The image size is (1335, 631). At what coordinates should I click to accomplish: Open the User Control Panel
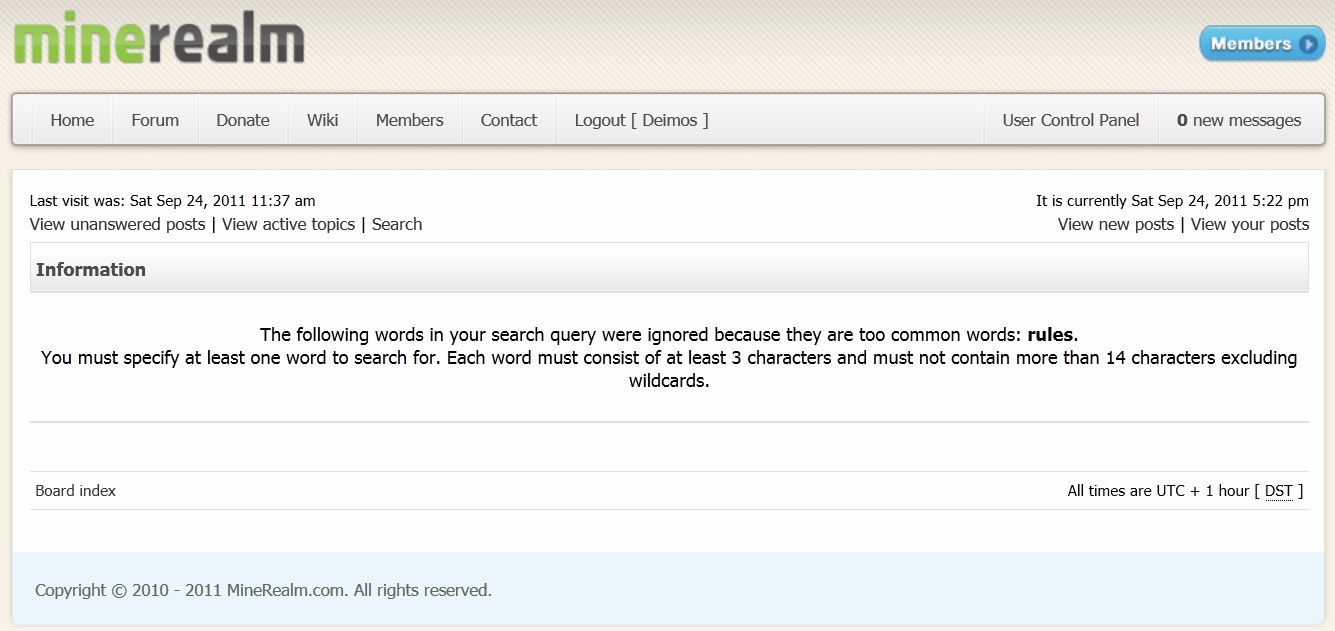click(x=1070, y=120)
